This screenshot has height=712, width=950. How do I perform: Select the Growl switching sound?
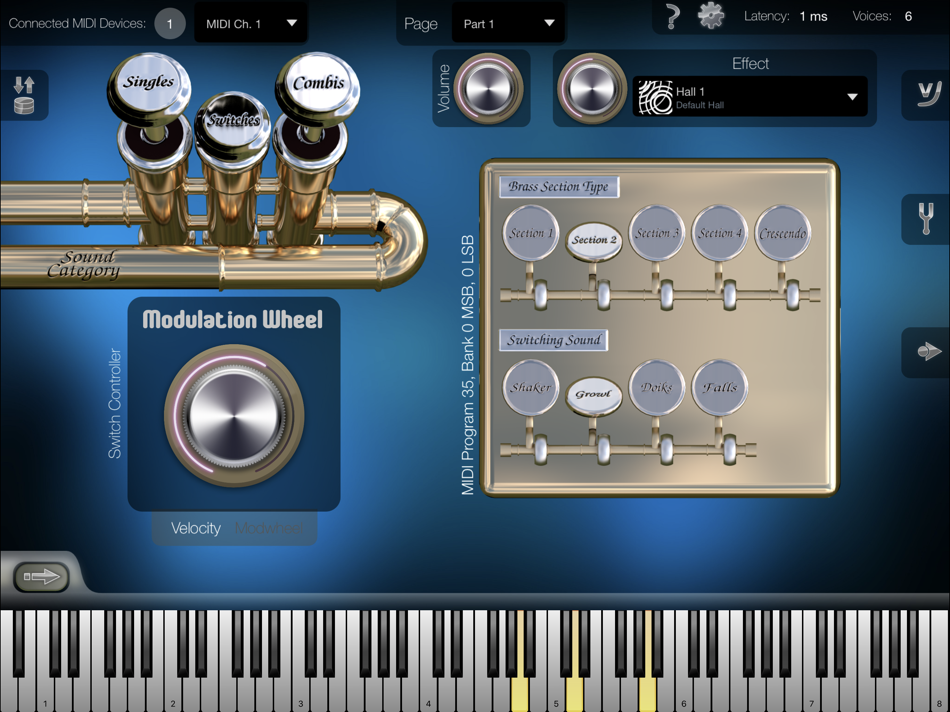pos(594,394)
